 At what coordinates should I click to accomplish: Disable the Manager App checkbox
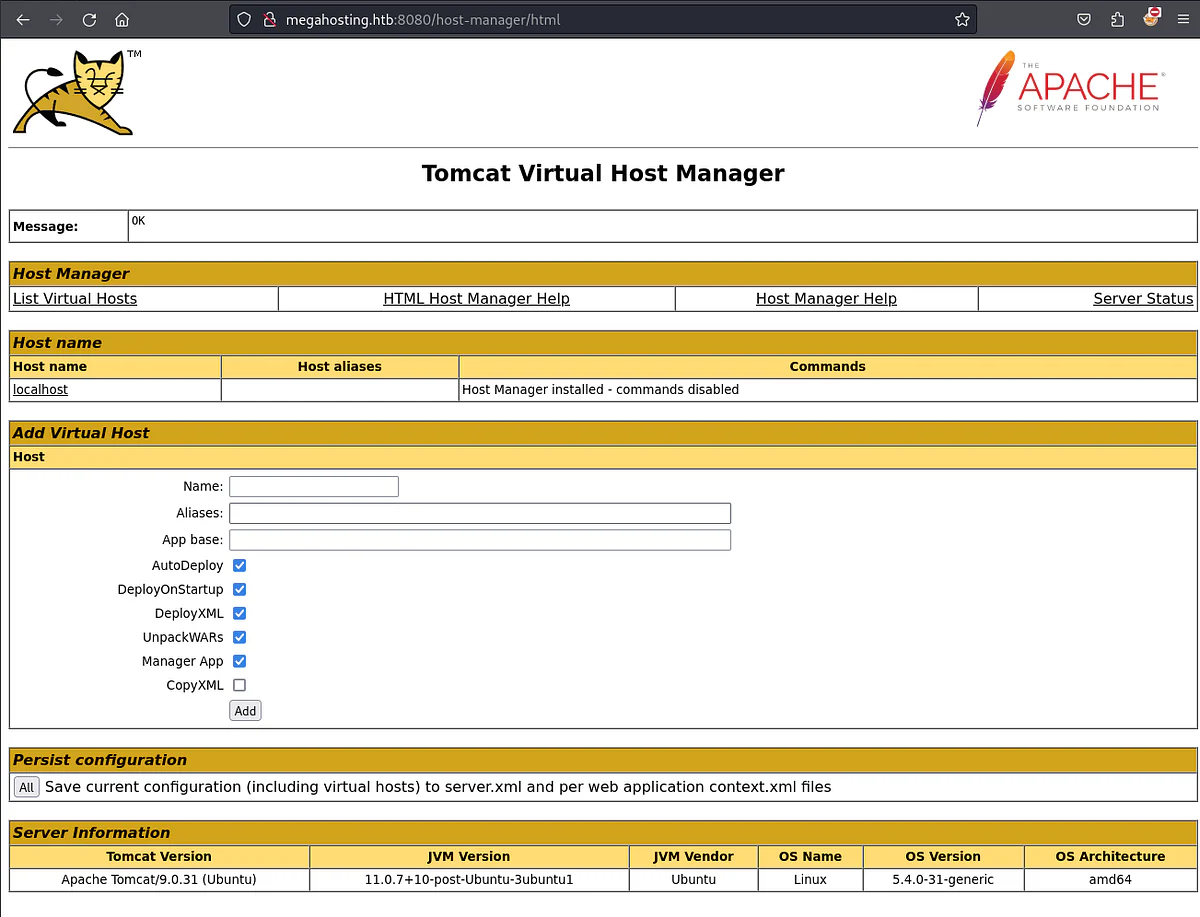coord(239,661)
